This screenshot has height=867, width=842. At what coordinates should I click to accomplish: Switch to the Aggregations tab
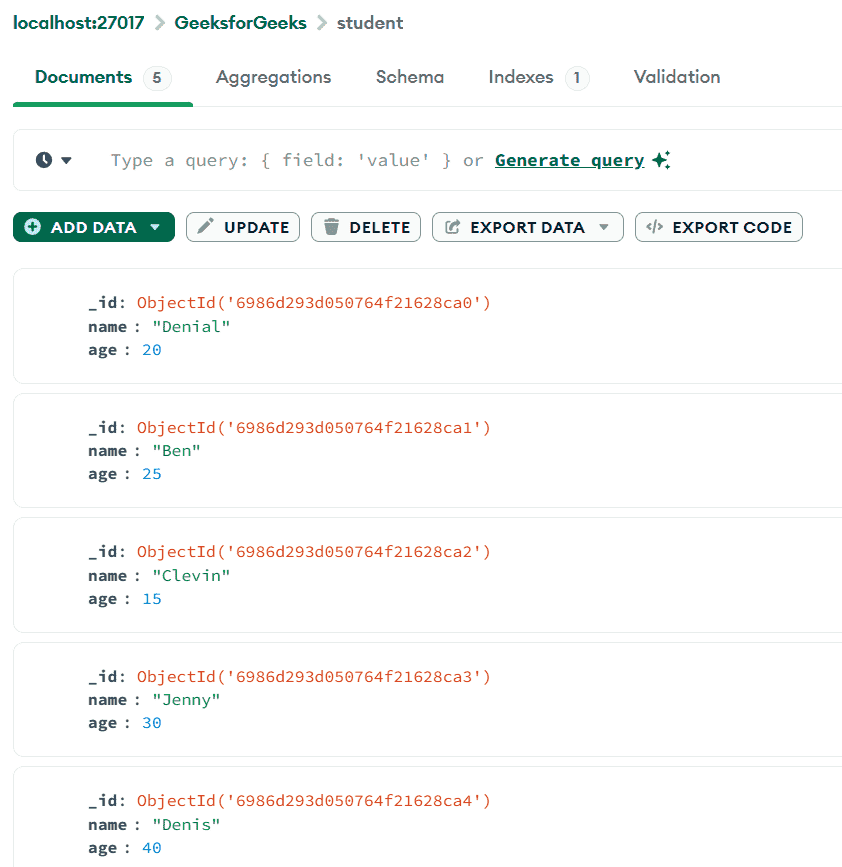click(273, 77)
